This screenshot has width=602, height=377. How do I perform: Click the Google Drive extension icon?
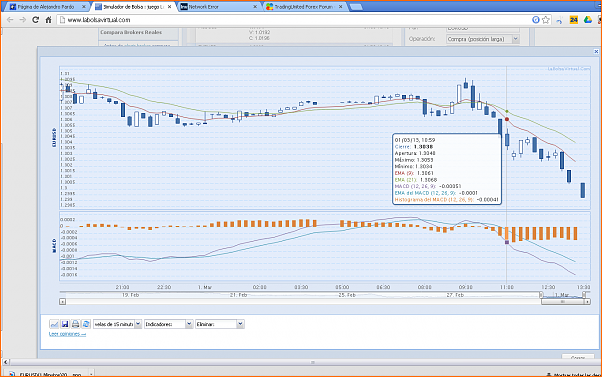[x=588, y=20]
